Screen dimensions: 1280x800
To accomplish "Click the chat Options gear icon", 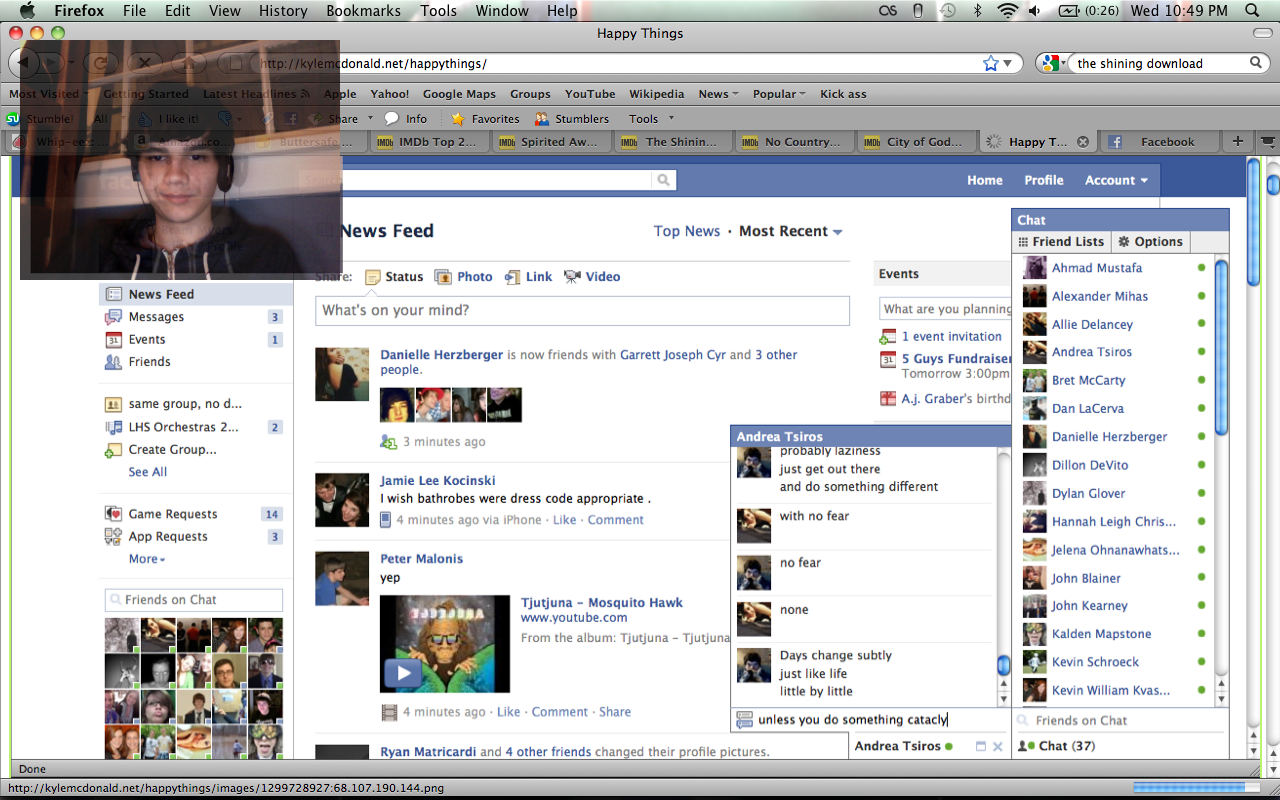I will tap(1124, 242).
